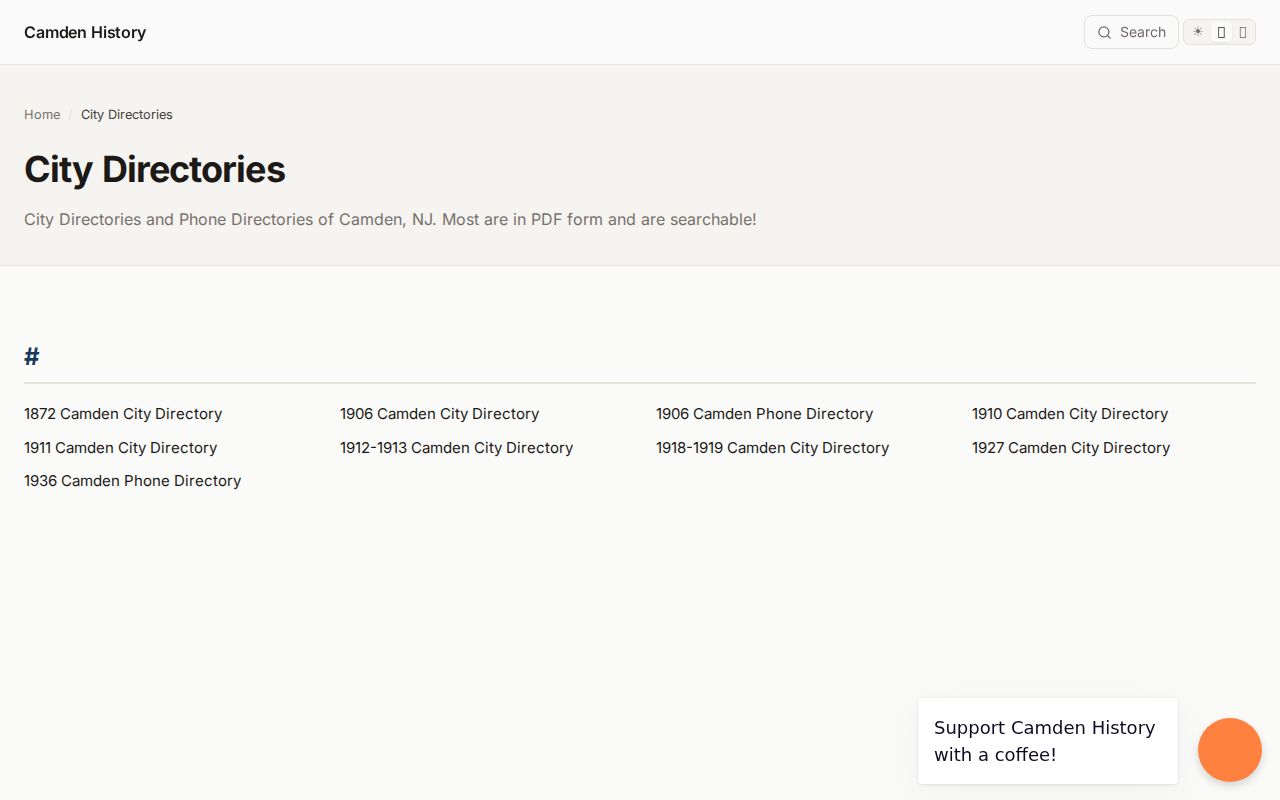This screenshot has height=800, width=1280.
Task: Open 1910 Camden City Directory
Action: pyautogui.click(x=1070, y=414)
